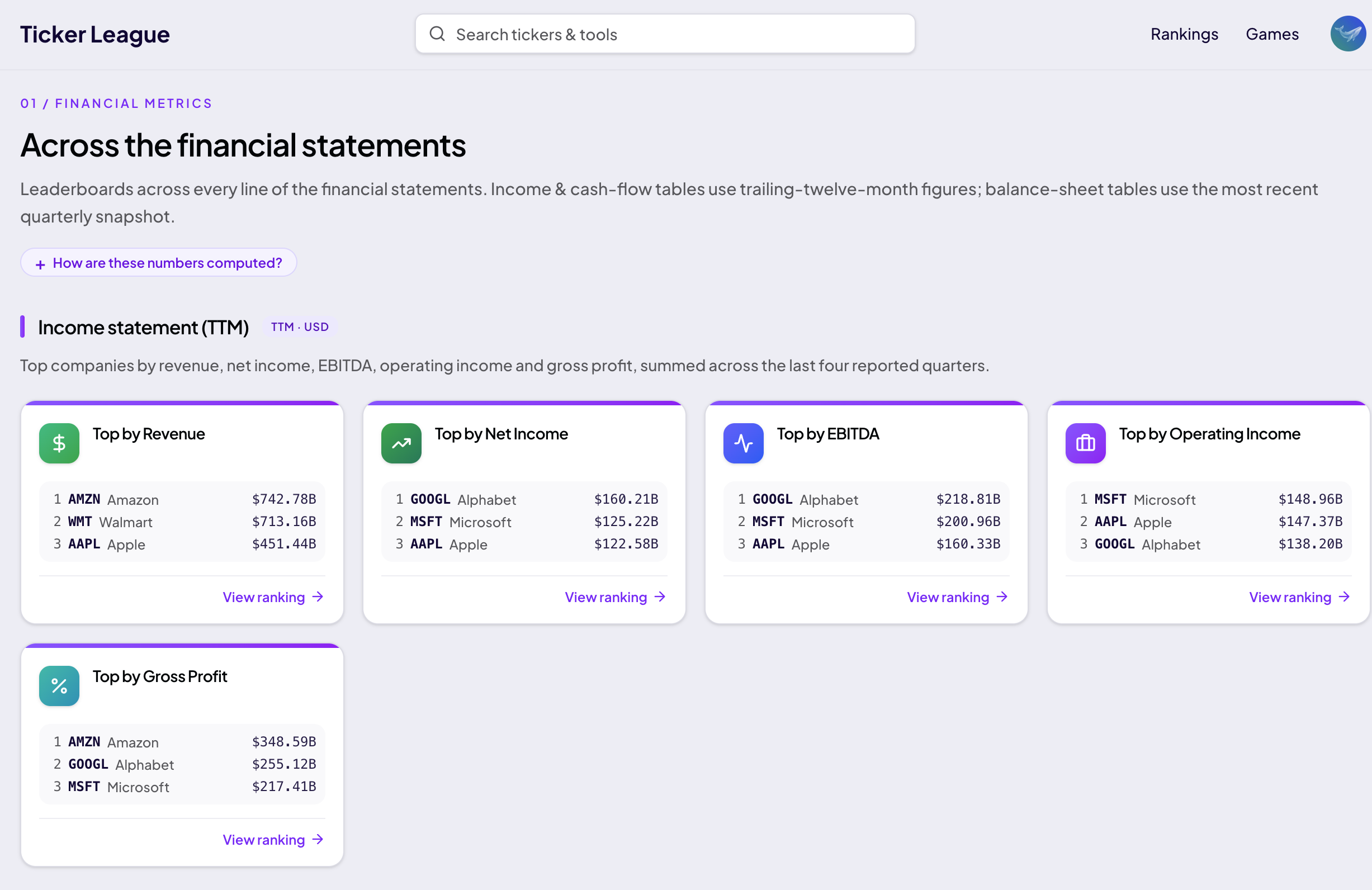View ranking for Top by Revenue

point(273,597)
